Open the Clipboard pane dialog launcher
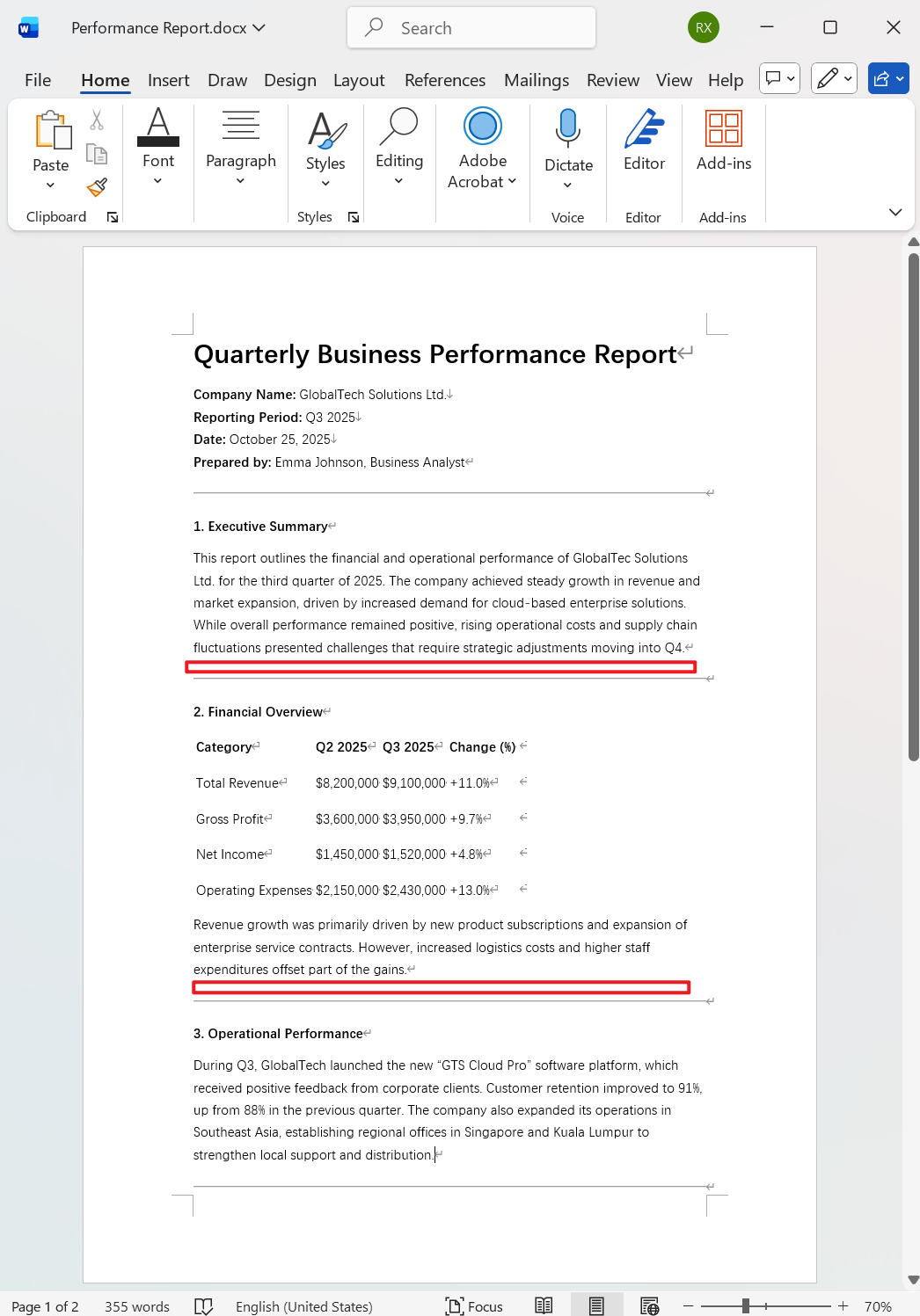This screenshot has height=1316, width=920. (113, 217)
